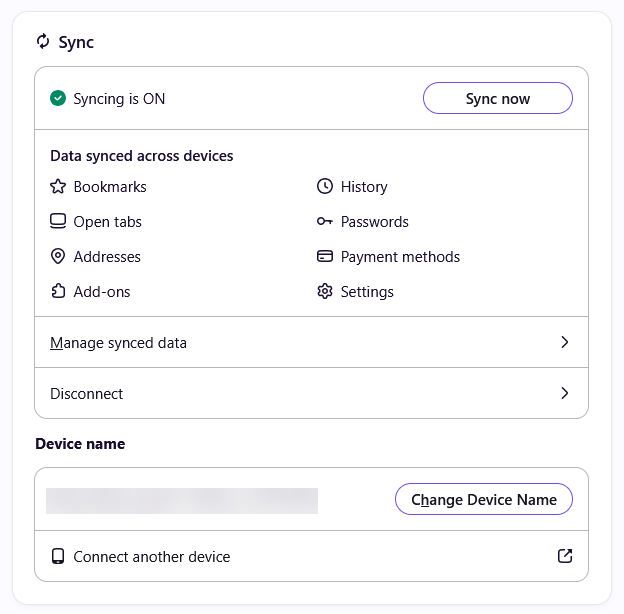The width and height of the screenshot is (624, 614).
Task: Click the Change Device Name button
Action: (484, 499)
